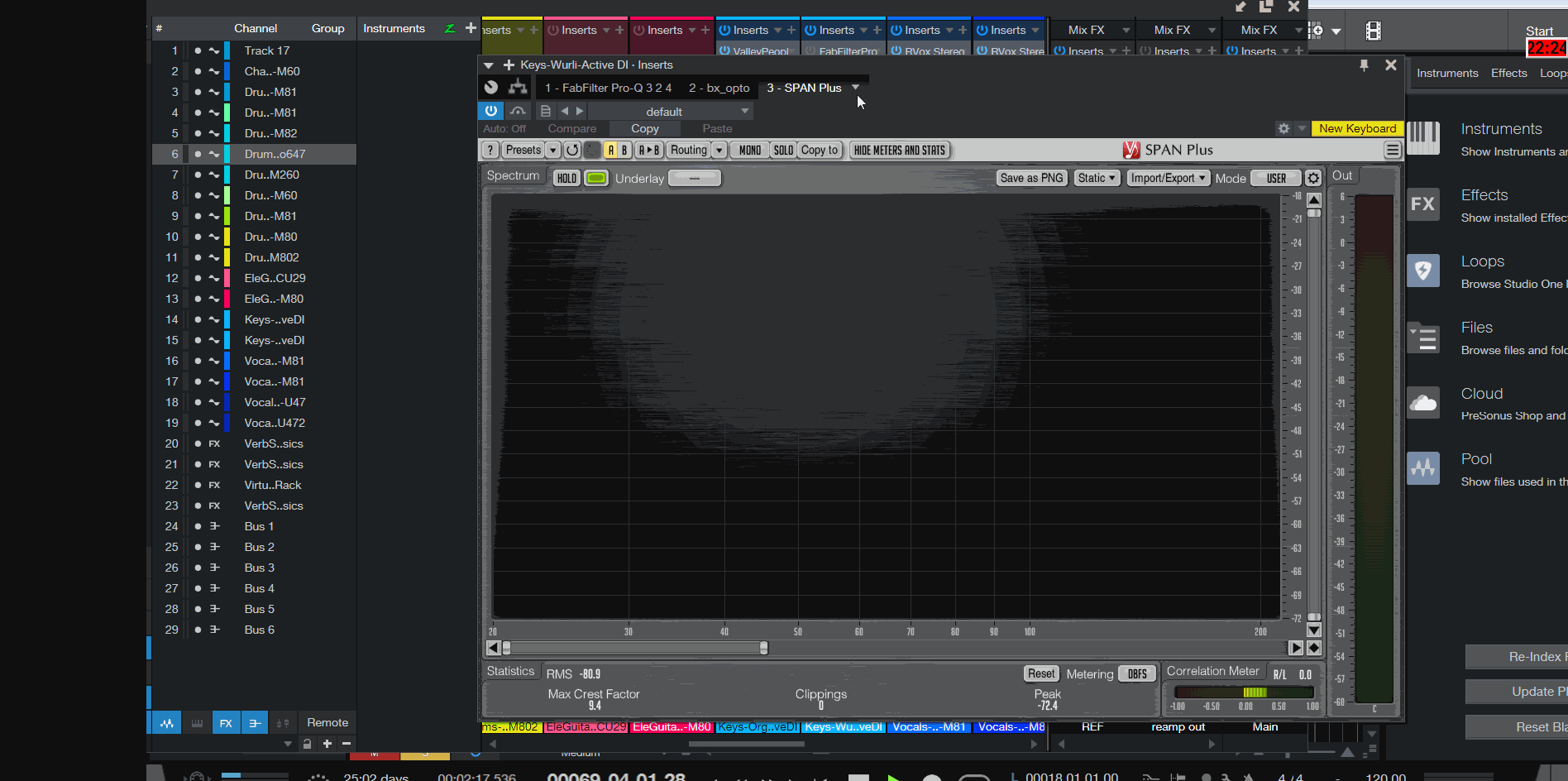1568x781 pixels.
Task: Open dropdown next to the gear icon
Action: point(1302,128)
